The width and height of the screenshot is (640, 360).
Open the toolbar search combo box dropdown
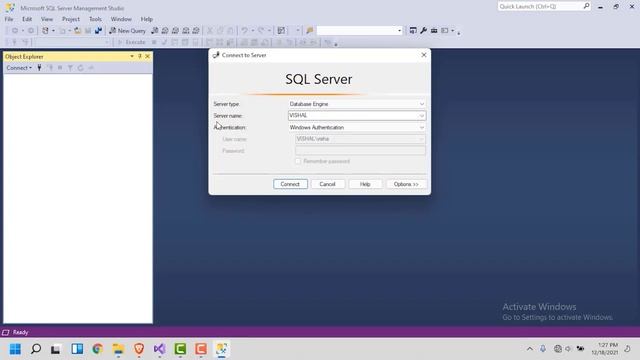(400, 31)
